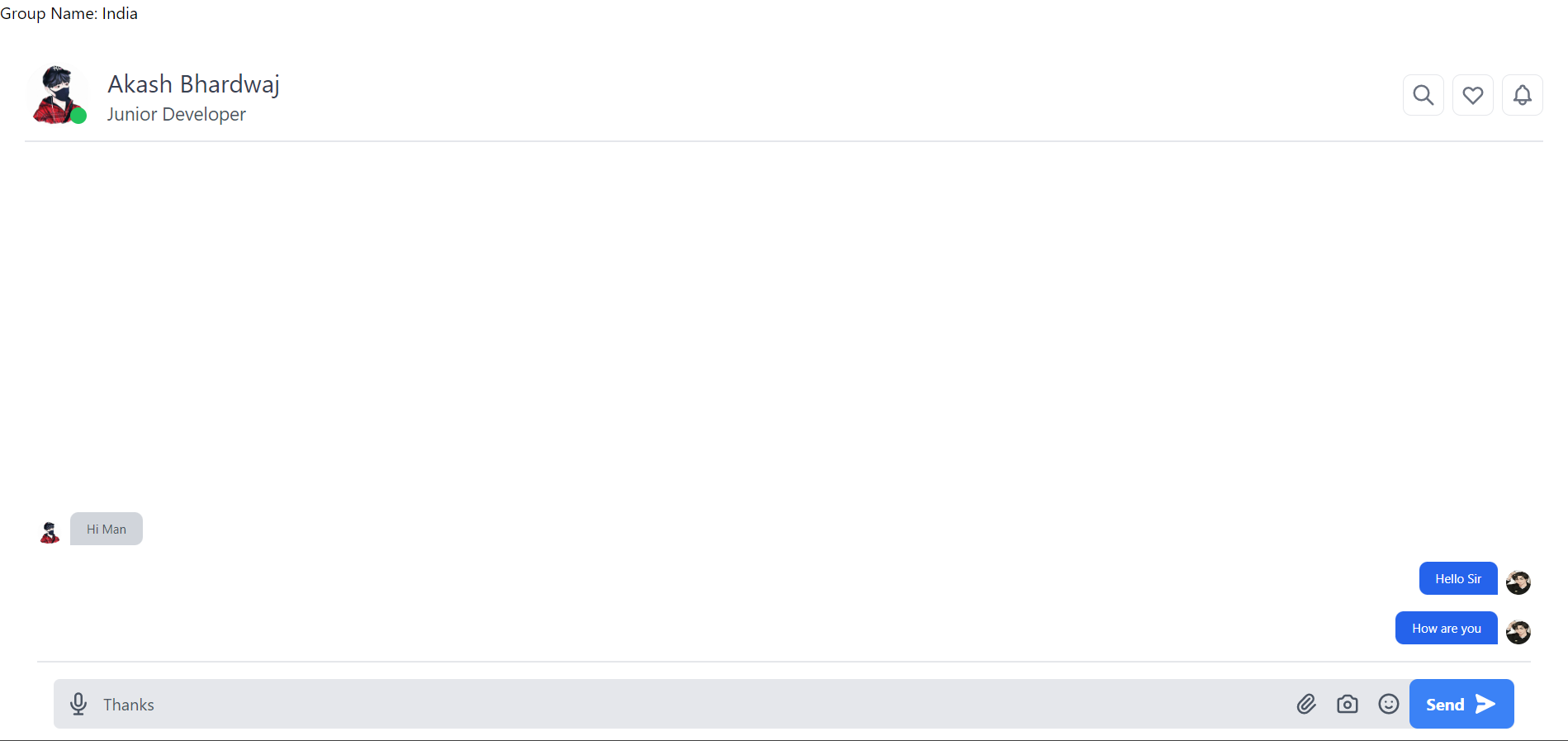Viewport: 1568px width, 741px height.
Task: Open the camera icon in message bar
Action: 1348,704
